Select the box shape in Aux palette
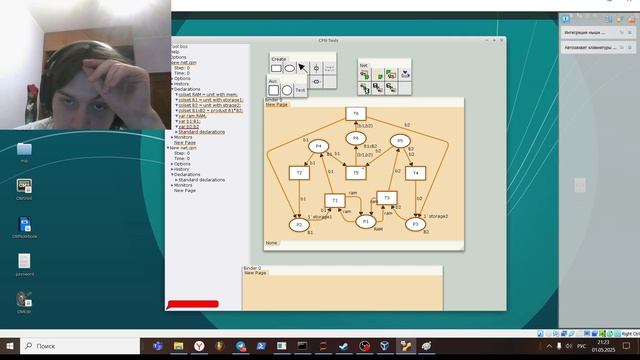The height and width of the screenshot is (360, 640). (x=274, y=90)
